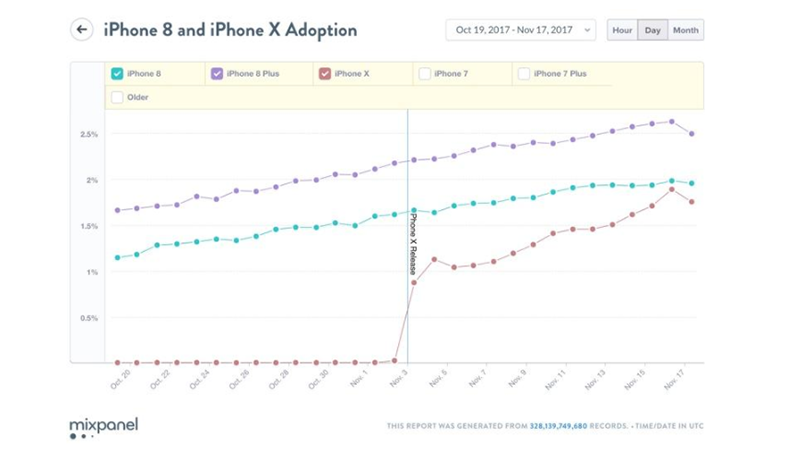The image size is (800, 450).
Task: Switch to Month view
Action: (x=686, y=30)
